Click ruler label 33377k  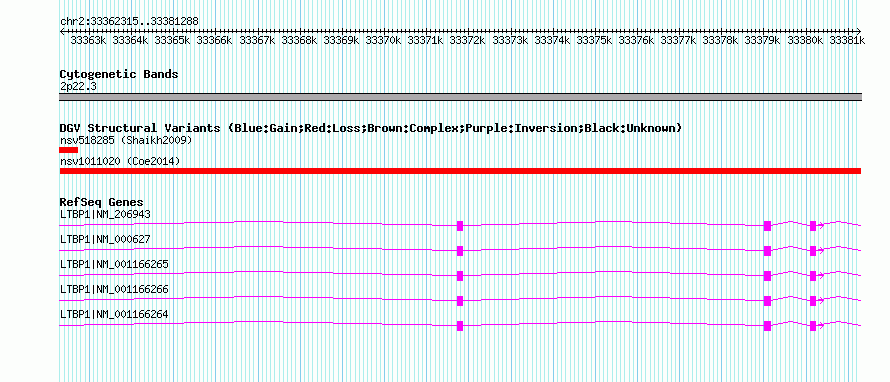678,40
